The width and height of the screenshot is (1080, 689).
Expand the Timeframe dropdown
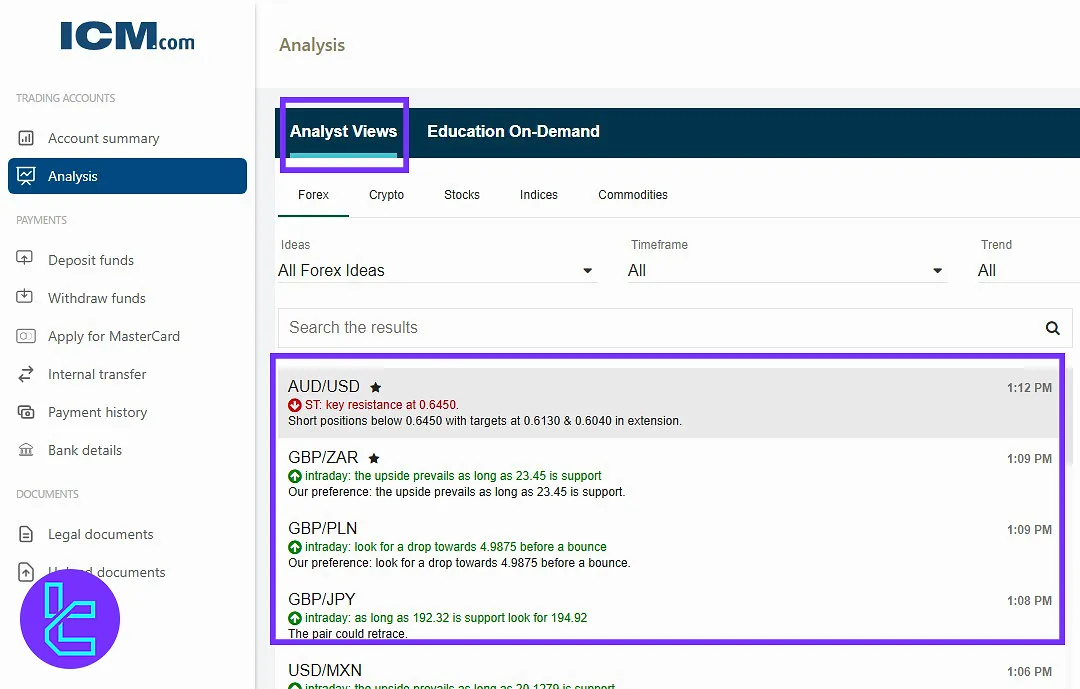click(786, 270)
